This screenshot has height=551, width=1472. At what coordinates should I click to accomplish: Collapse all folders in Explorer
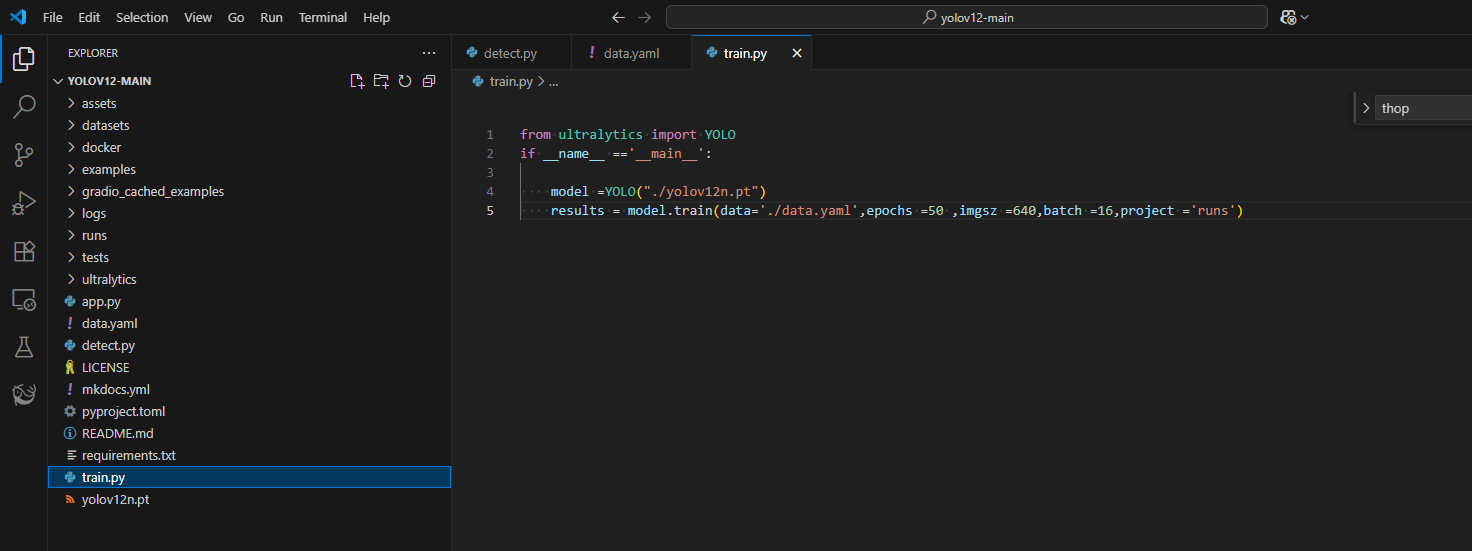point(429,81)
